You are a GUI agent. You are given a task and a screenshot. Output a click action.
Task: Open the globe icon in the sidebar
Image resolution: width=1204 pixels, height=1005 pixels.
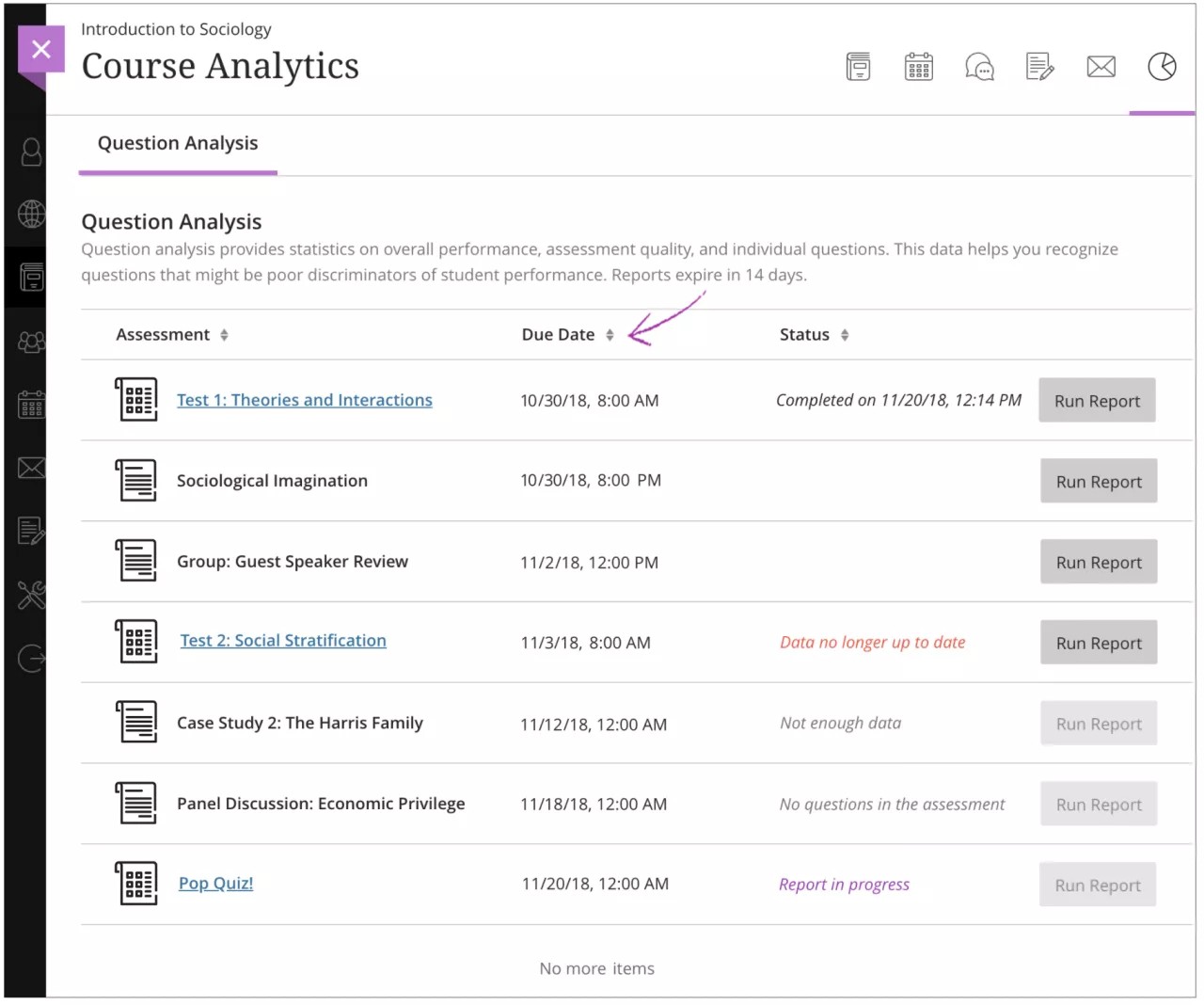point(29,215)
